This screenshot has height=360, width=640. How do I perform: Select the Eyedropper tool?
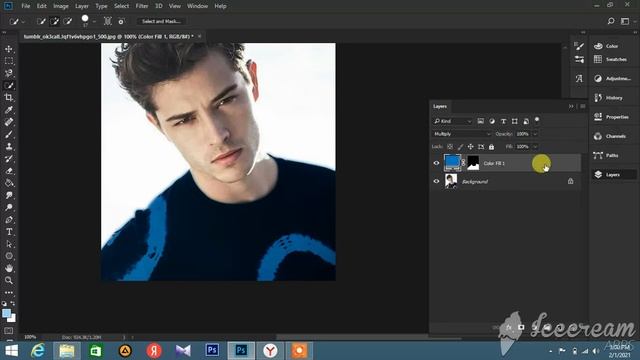[x=9, y=110]
